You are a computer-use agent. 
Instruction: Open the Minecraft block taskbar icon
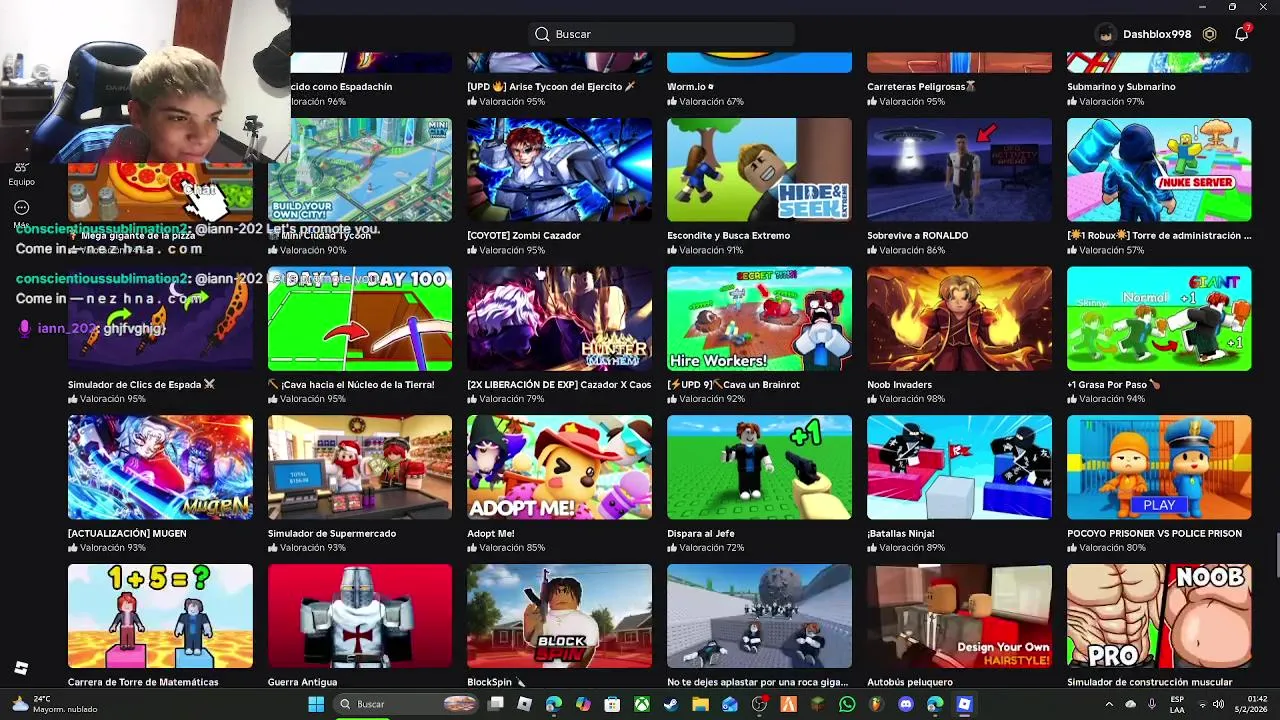pos(818,704)
